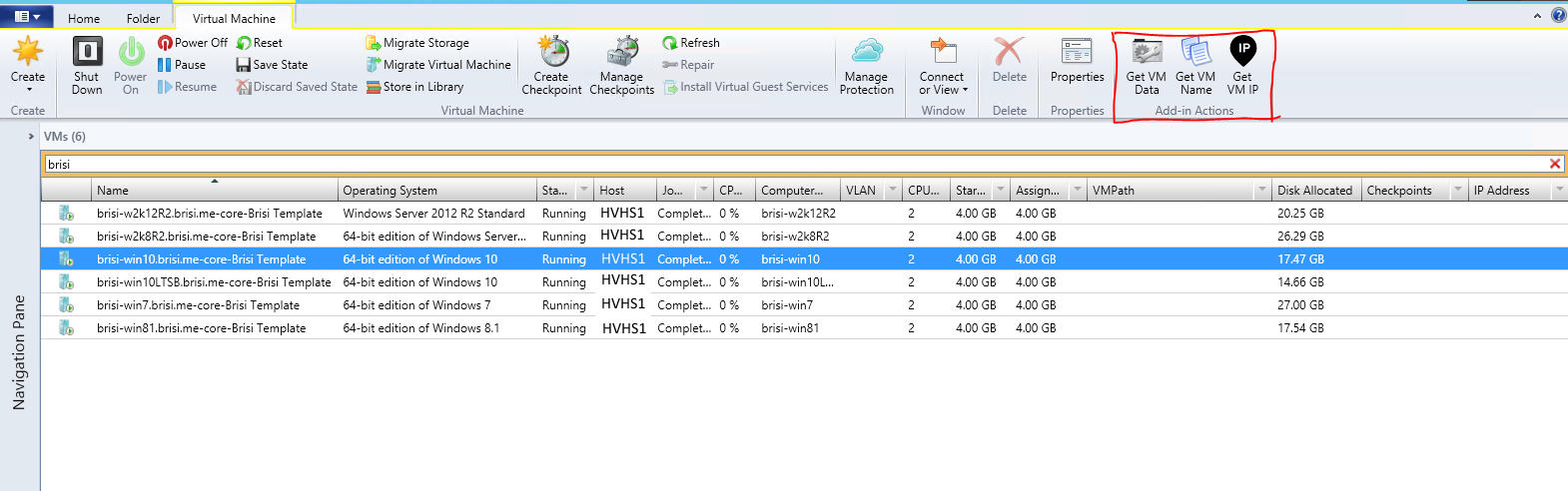Select the brisi-win10LTSB VM row

804,282
